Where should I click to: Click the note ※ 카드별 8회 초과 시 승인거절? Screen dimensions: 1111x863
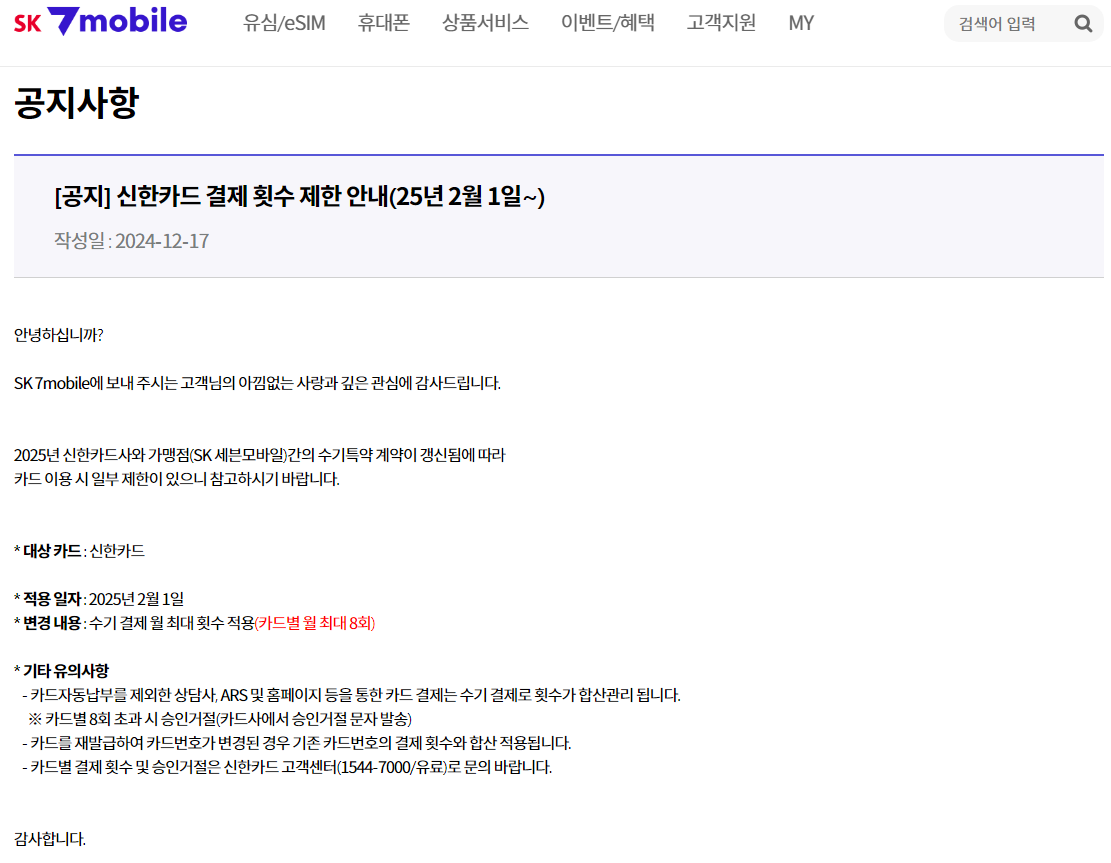(x=220, y=719)
